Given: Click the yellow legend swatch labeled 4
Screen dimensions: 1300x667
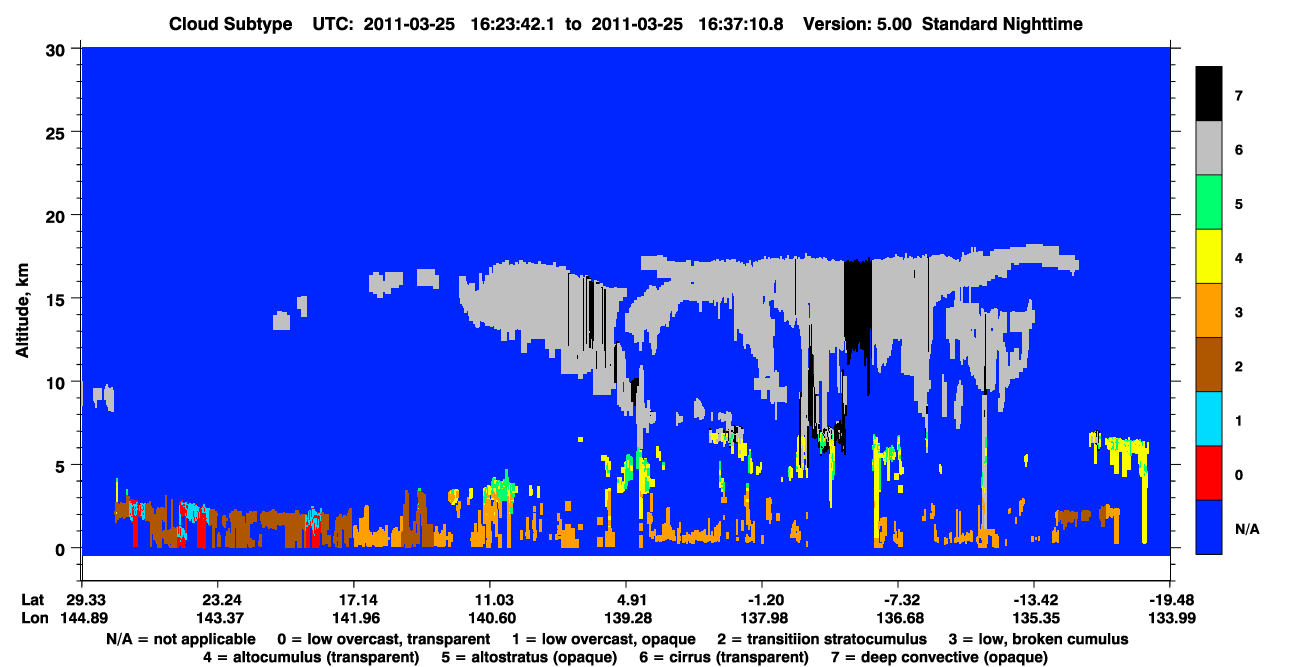Looking at the screenshot, I should (1209, 256).
